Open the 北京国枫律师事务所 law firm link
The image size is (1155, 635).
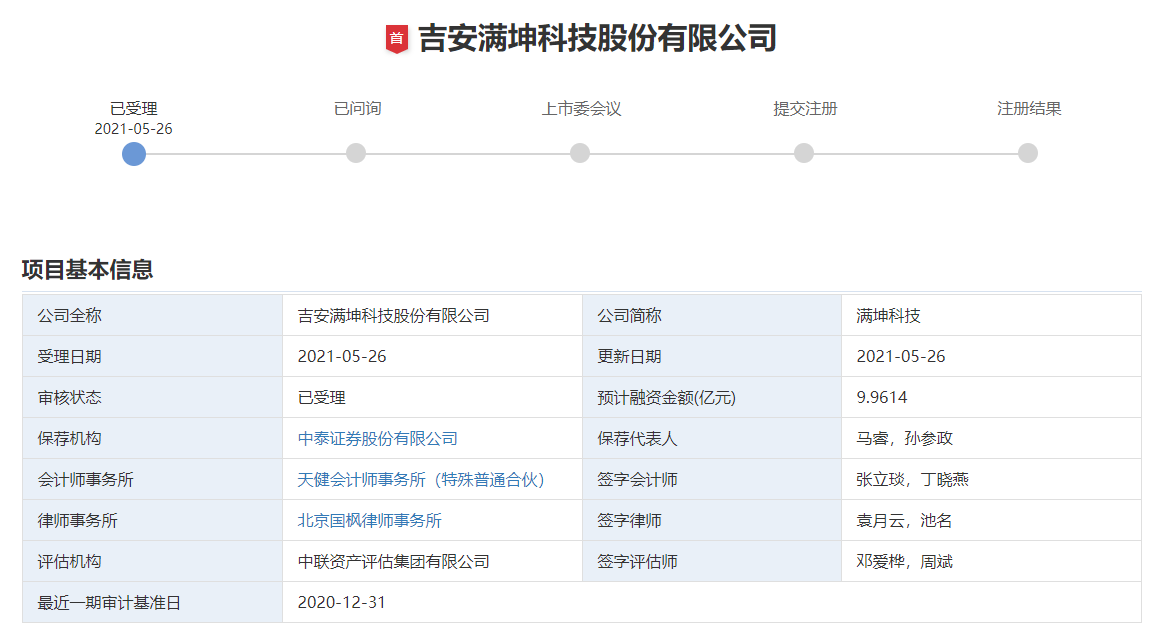click(x=369, y=521)
